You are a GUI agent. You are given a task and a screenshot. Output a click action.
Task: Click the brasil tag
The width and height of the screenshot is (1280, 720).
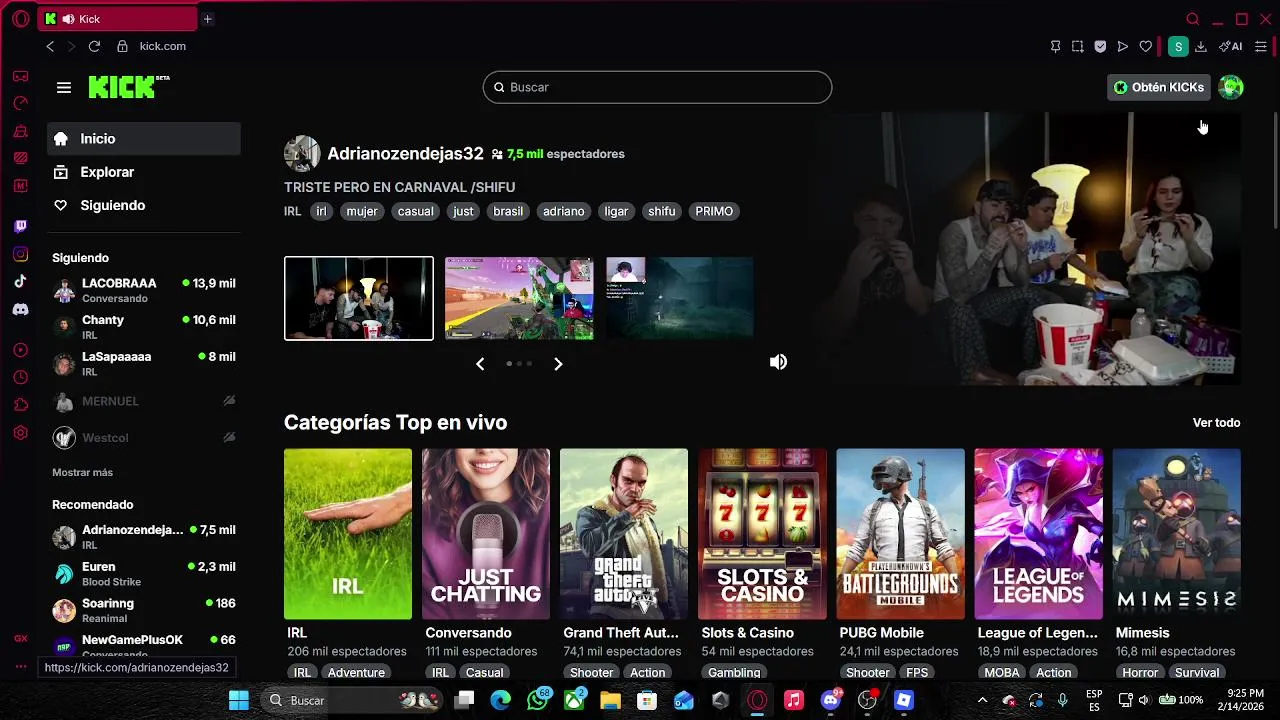(508, 211)
